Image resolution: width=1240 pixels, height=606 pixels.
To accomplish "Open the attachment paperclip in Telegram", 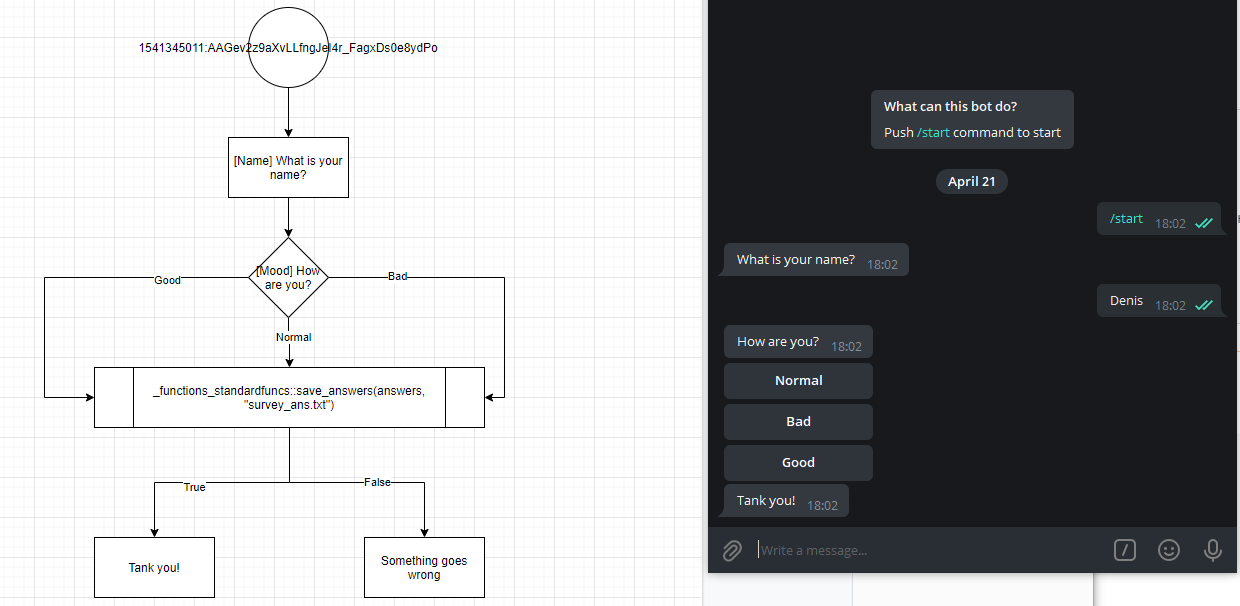I will click(x=731, y=550).
